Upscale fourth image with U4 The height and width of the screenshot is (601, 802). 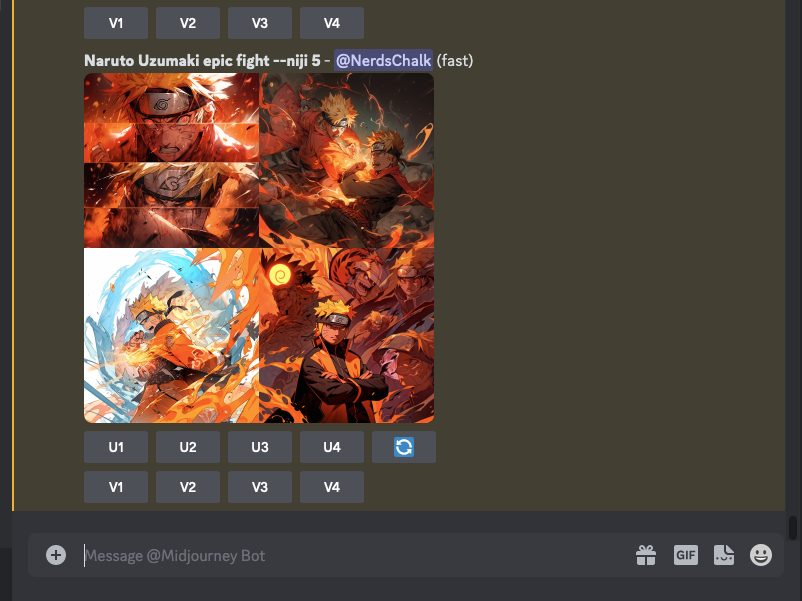point(331,447)
